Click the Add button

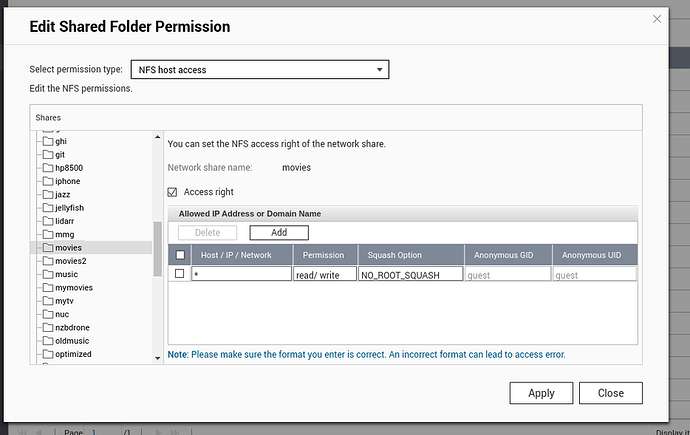[x=279, y=232]
